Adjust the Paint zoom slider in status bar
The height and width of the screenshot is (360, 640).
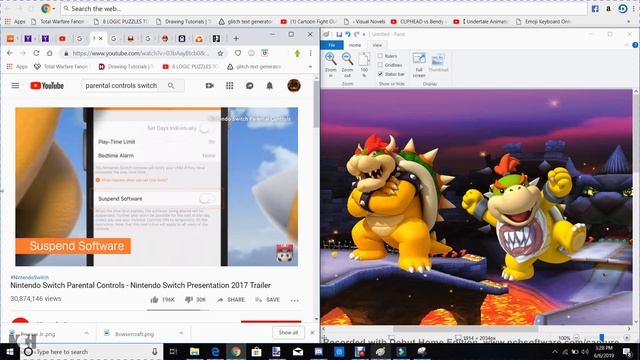(601, 338)
